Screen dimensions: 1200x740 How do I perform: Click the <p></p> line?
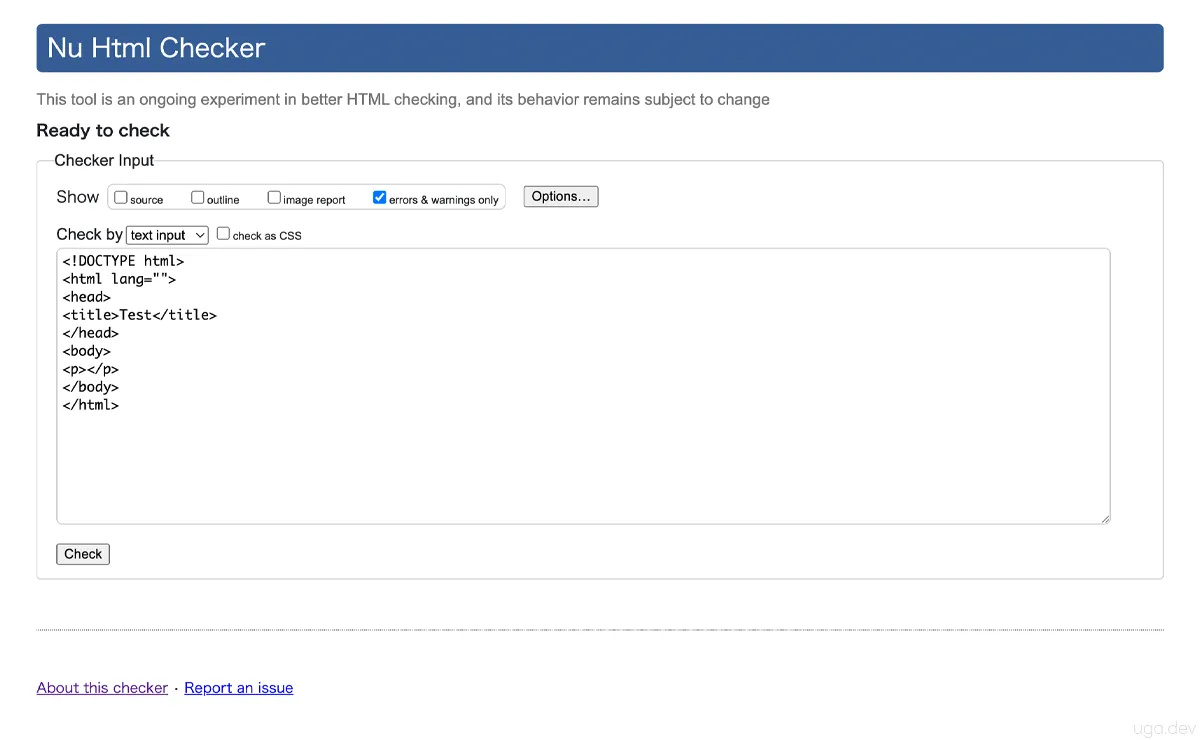click(x=90, y=369)
